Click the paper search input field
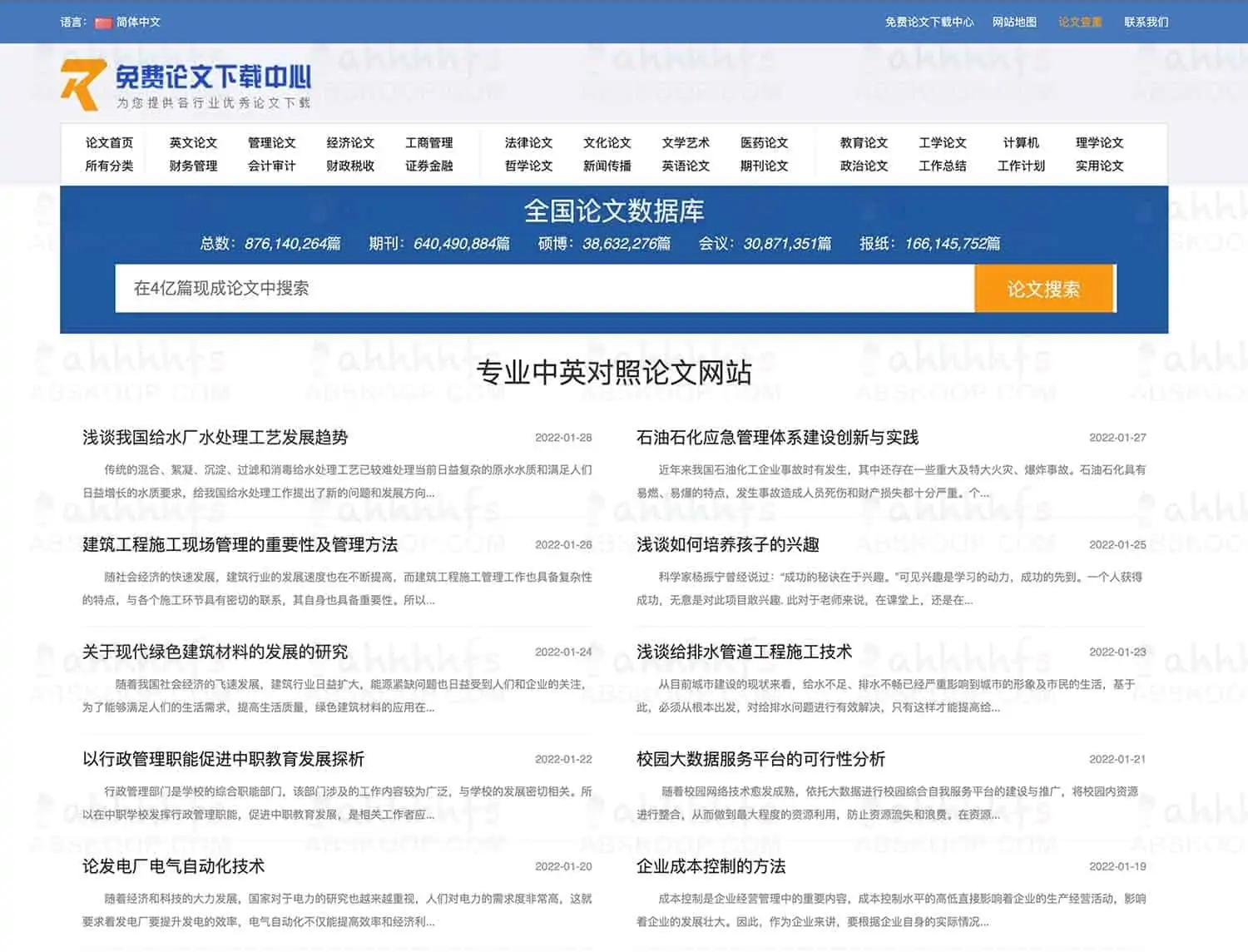Viewport: 1248px width, 952px height. click(541, 288)
